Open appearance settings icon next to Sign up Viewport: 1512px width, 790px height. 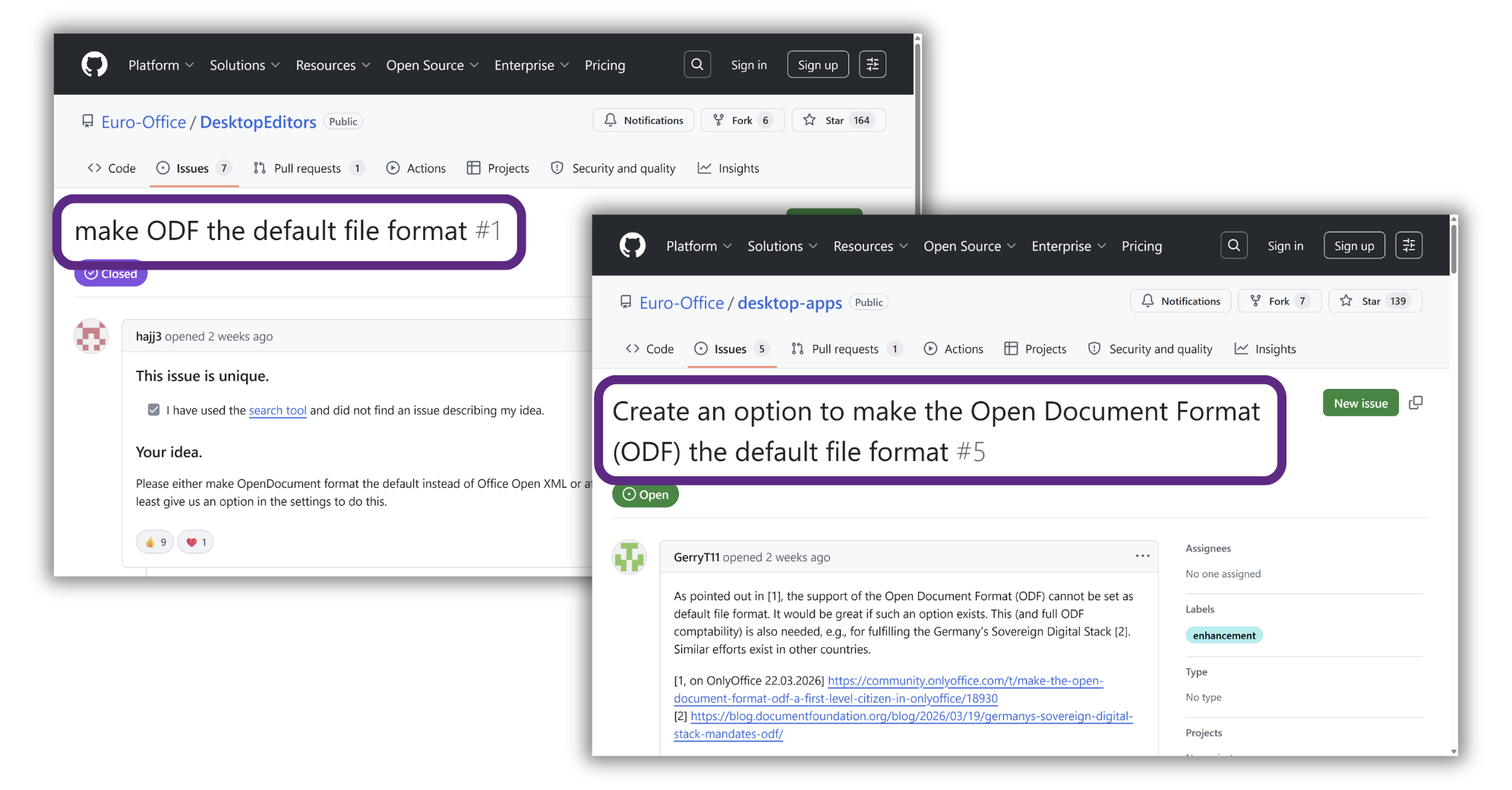(1408, 245)
